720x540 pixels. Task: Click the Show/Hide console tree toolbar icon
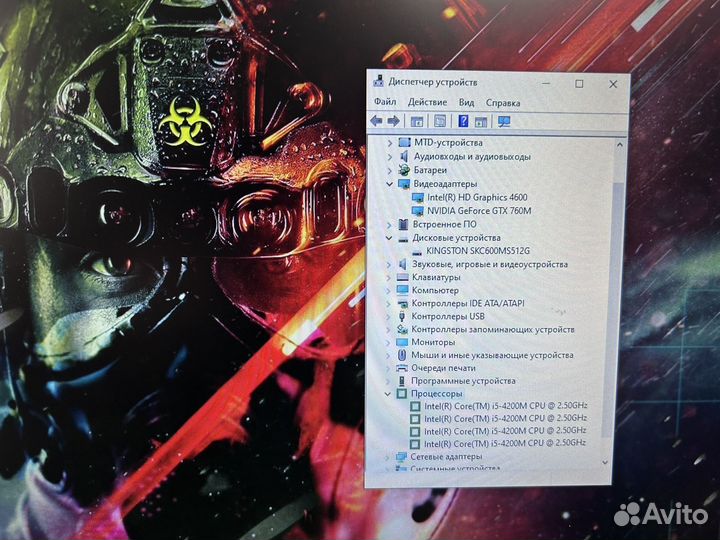tap(416, 122)
